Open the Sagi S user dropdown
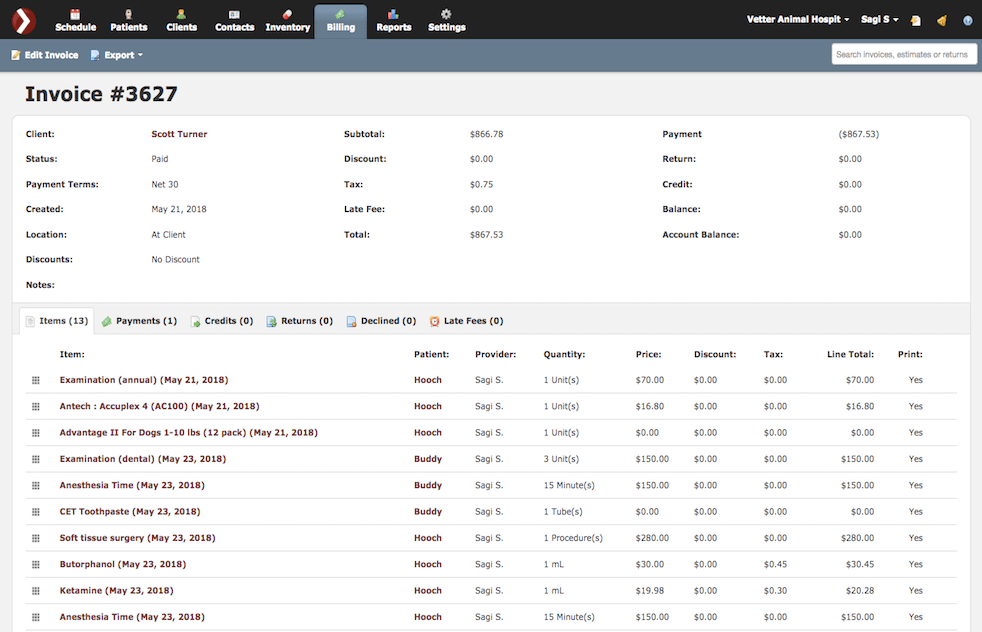The image size is (982, 632). point(879,18)
